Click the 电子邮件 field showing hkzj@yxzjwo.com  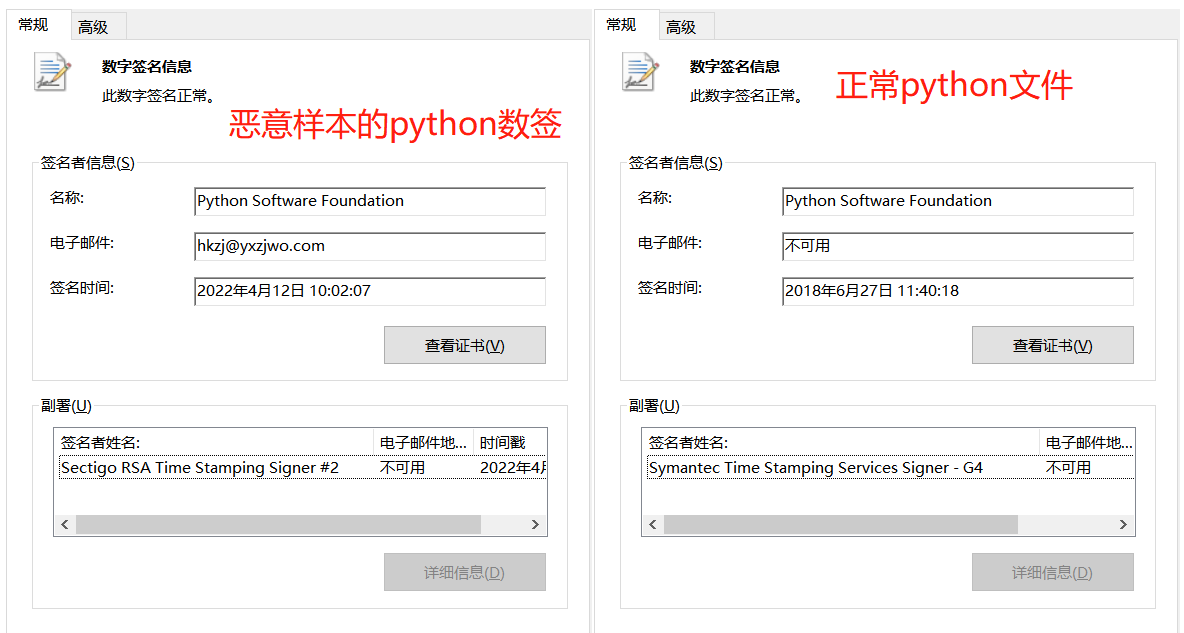tap(369, 246)
